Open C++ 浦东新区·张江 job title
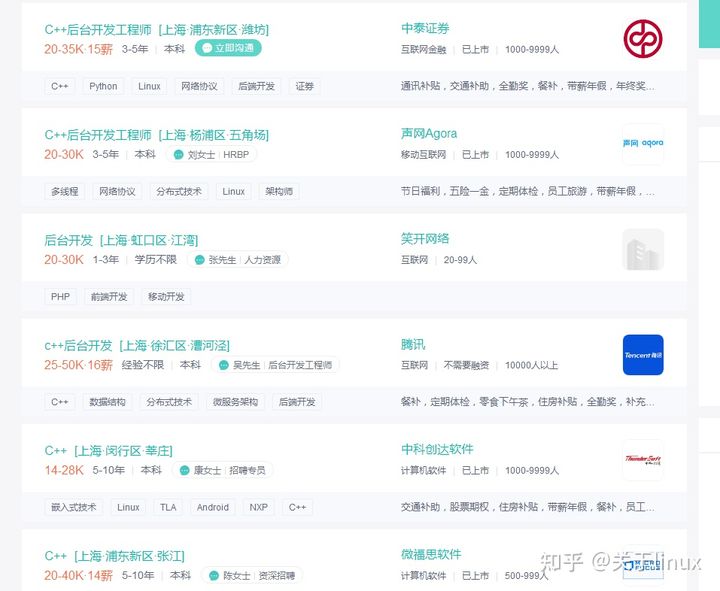The width and height of the screenshot is (720, 591). click(x=114, y=556)
